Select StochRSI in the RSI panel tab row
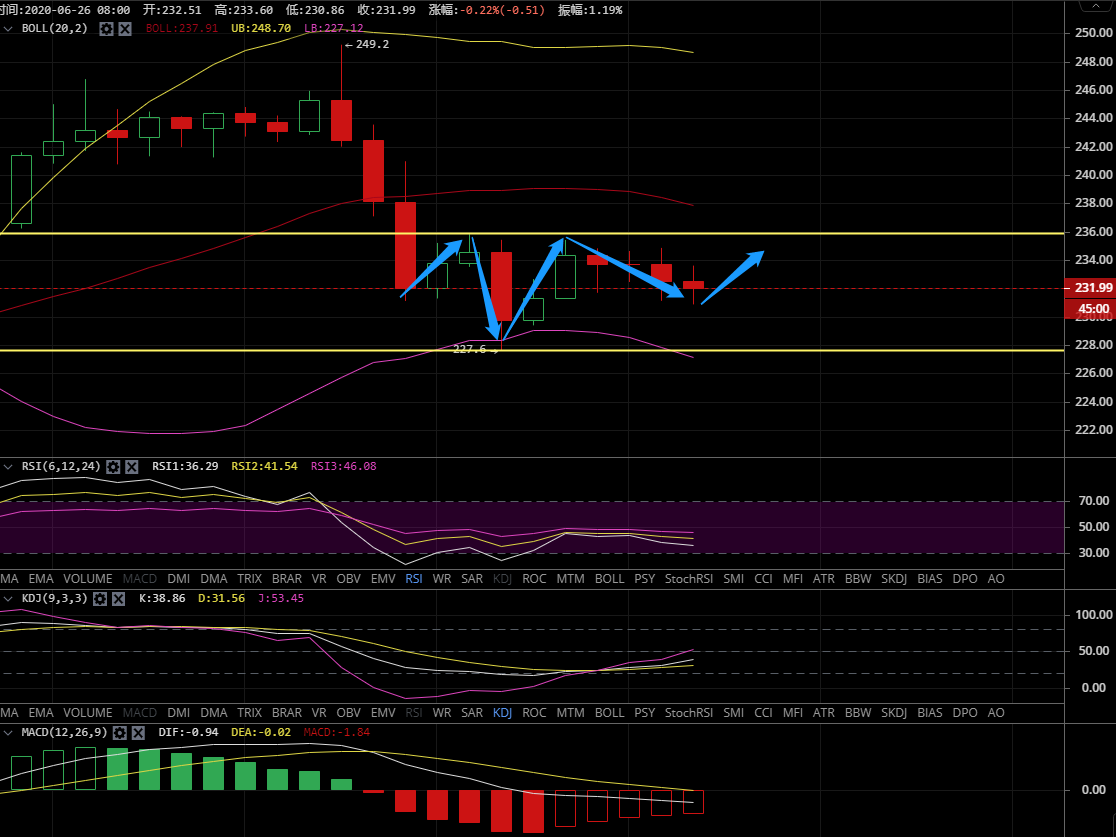This screenshot has height=837, width=1116. pyautogui.click(x=688, y=578)
